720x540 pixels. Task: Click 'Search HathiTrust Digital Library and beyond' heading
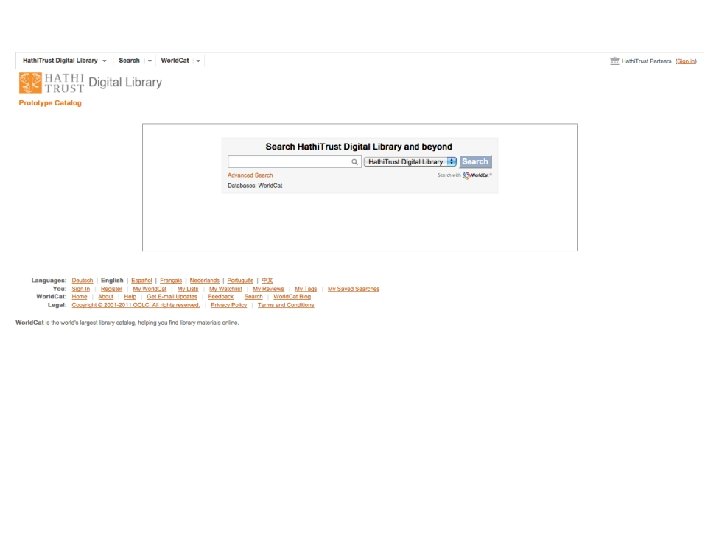359,147
